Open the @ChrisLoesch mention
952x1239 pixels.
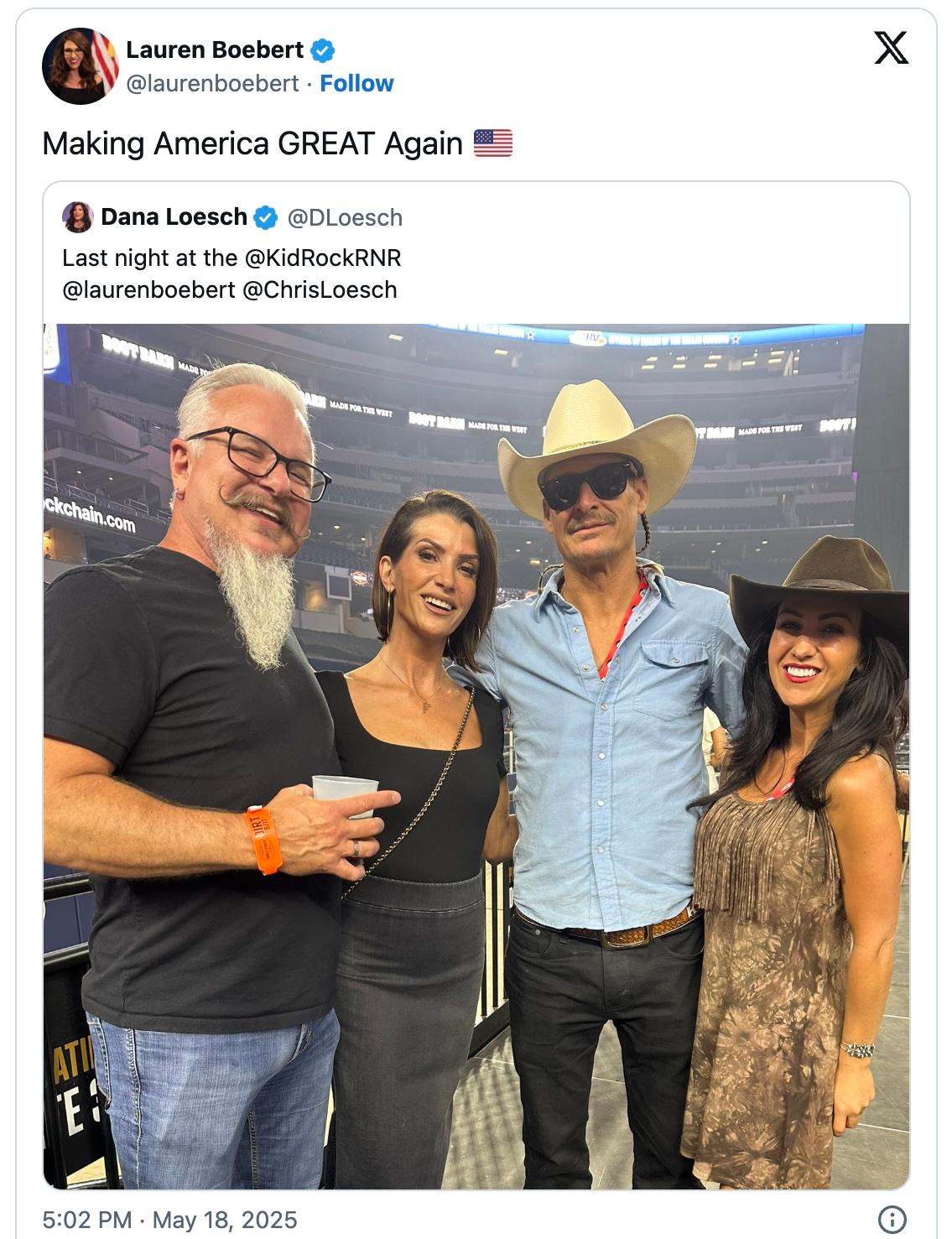click(x=320, y=289)
